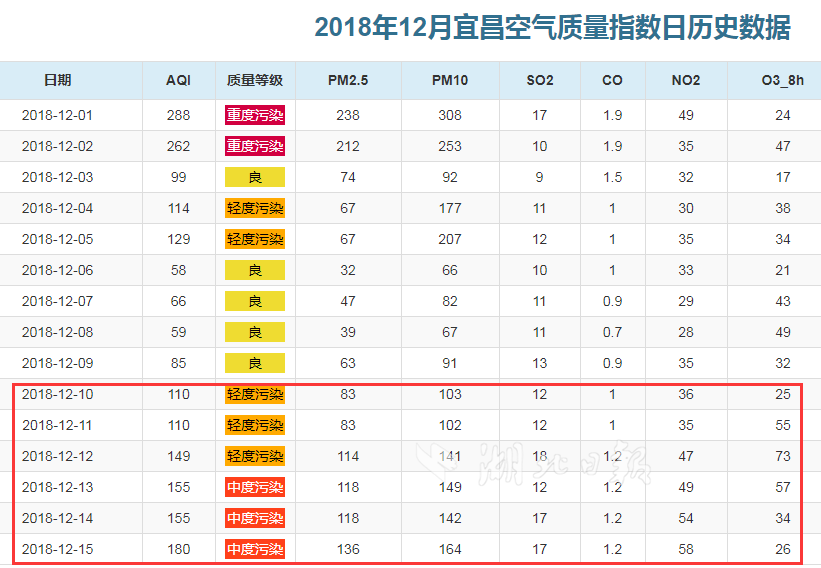Click the PM2.5 column header
Image resolution: width=821 pixels, height=568 pixels.
tap(348, 80)
